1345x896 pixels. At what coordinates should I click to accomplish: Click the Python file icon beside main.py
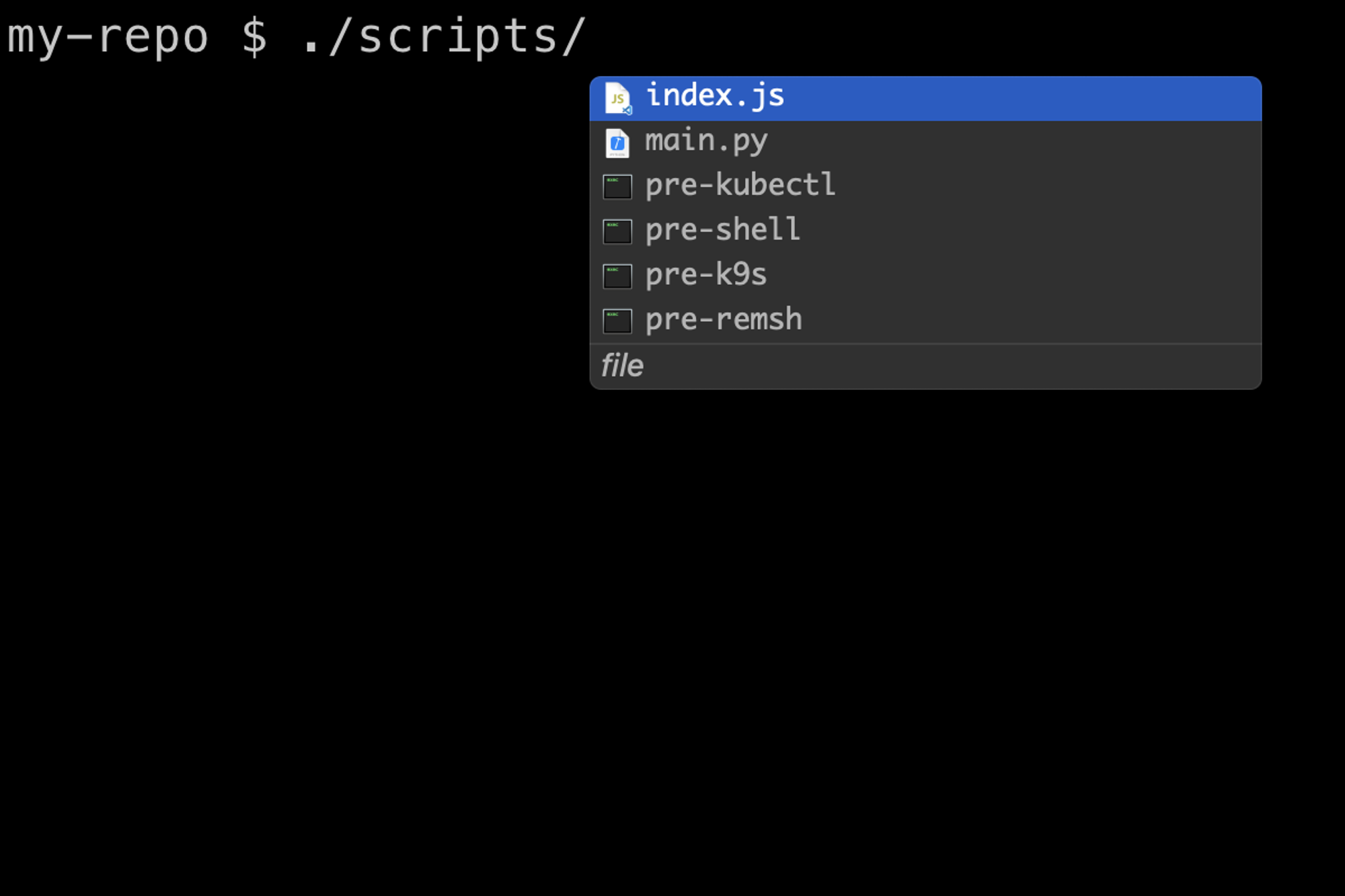pyautogui.click(x=617, y=143)
